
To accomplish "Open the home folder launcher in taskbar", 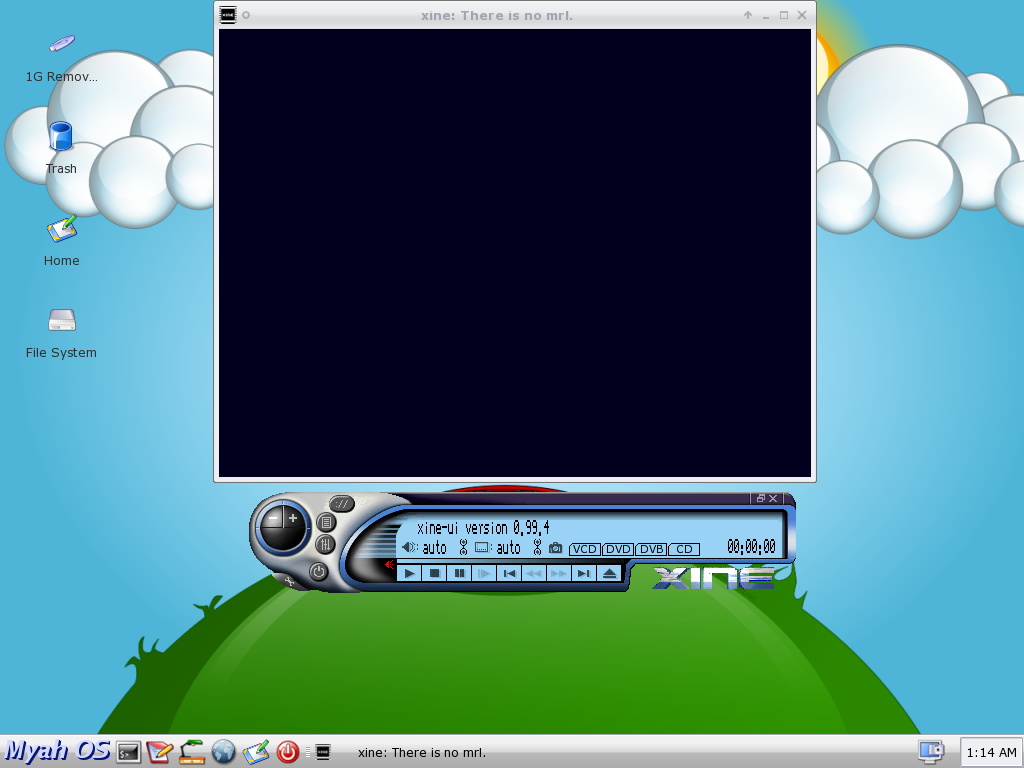I will [256, 752].
